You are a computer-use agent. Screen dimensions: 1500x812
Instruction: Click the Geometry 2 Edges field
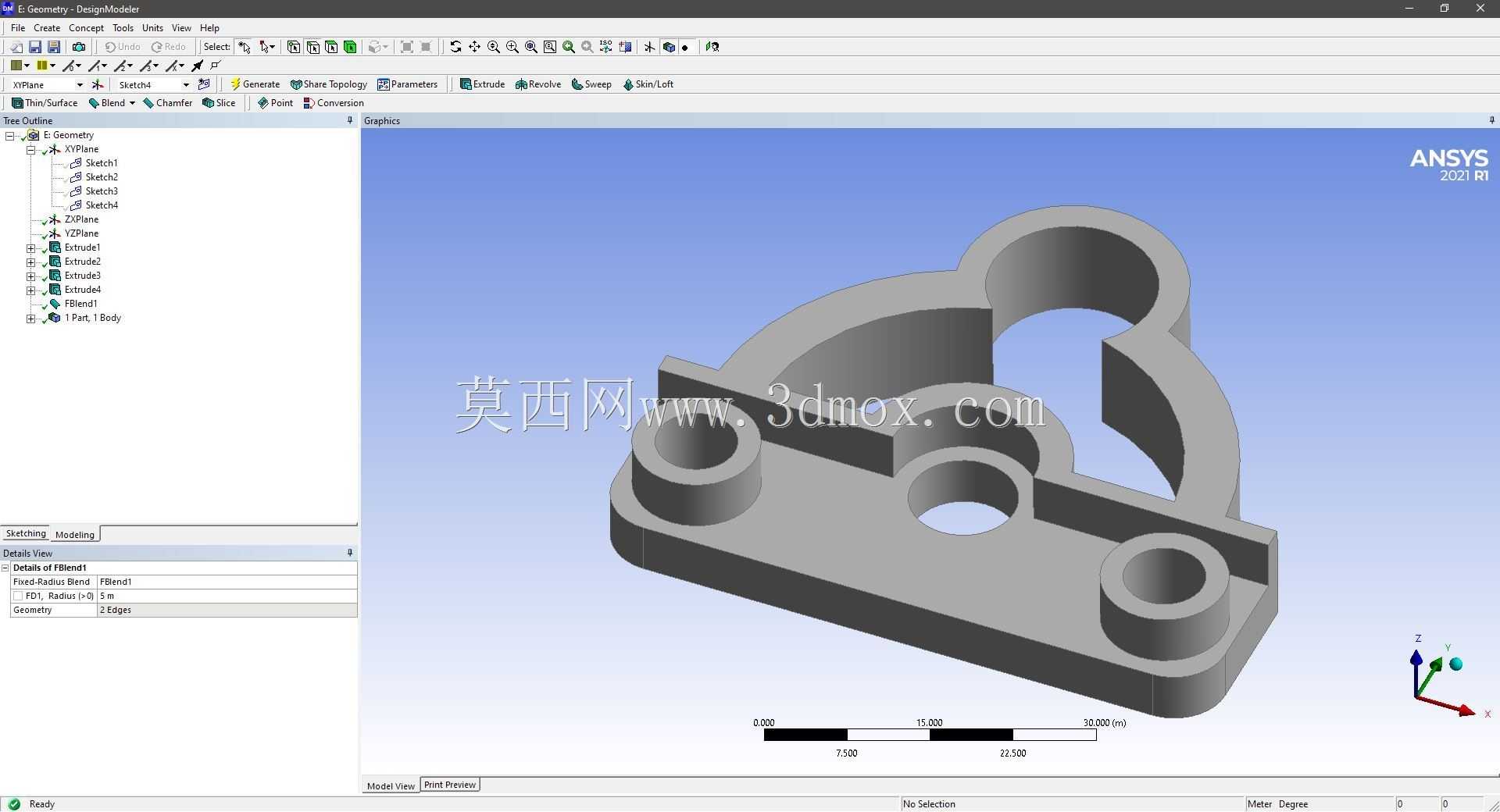(x=227, y=610)
